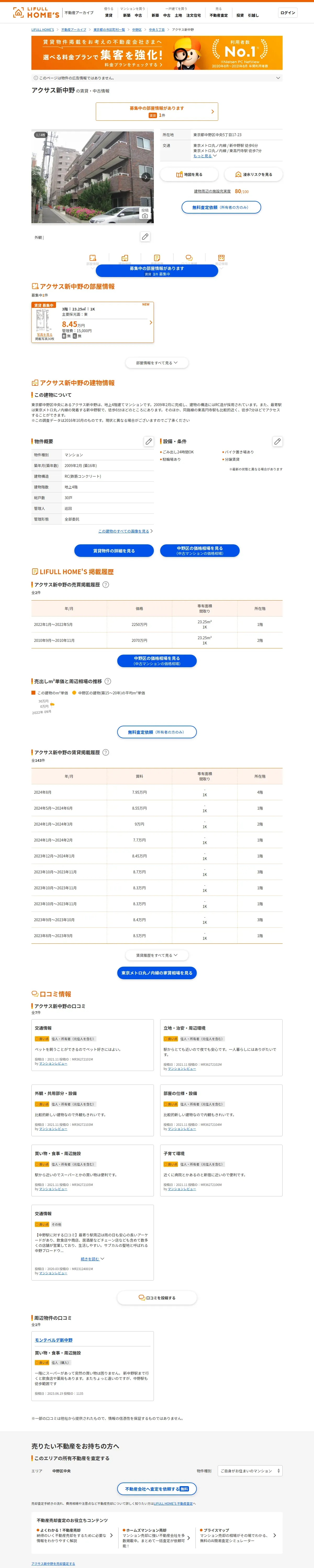
Task: Click help icon beside 賃貸掲載履歴
Action: tap(105, 752)
